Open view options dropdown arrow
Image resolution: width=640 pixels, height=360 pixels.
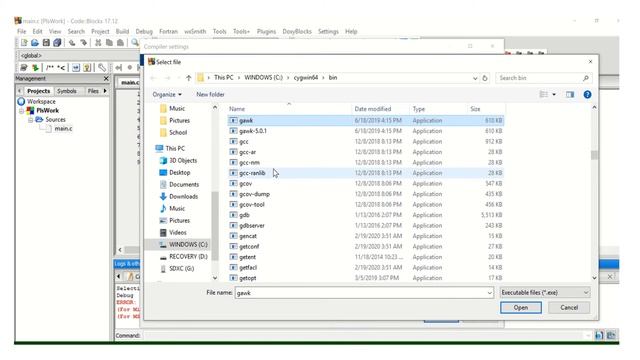coord(554,95)
